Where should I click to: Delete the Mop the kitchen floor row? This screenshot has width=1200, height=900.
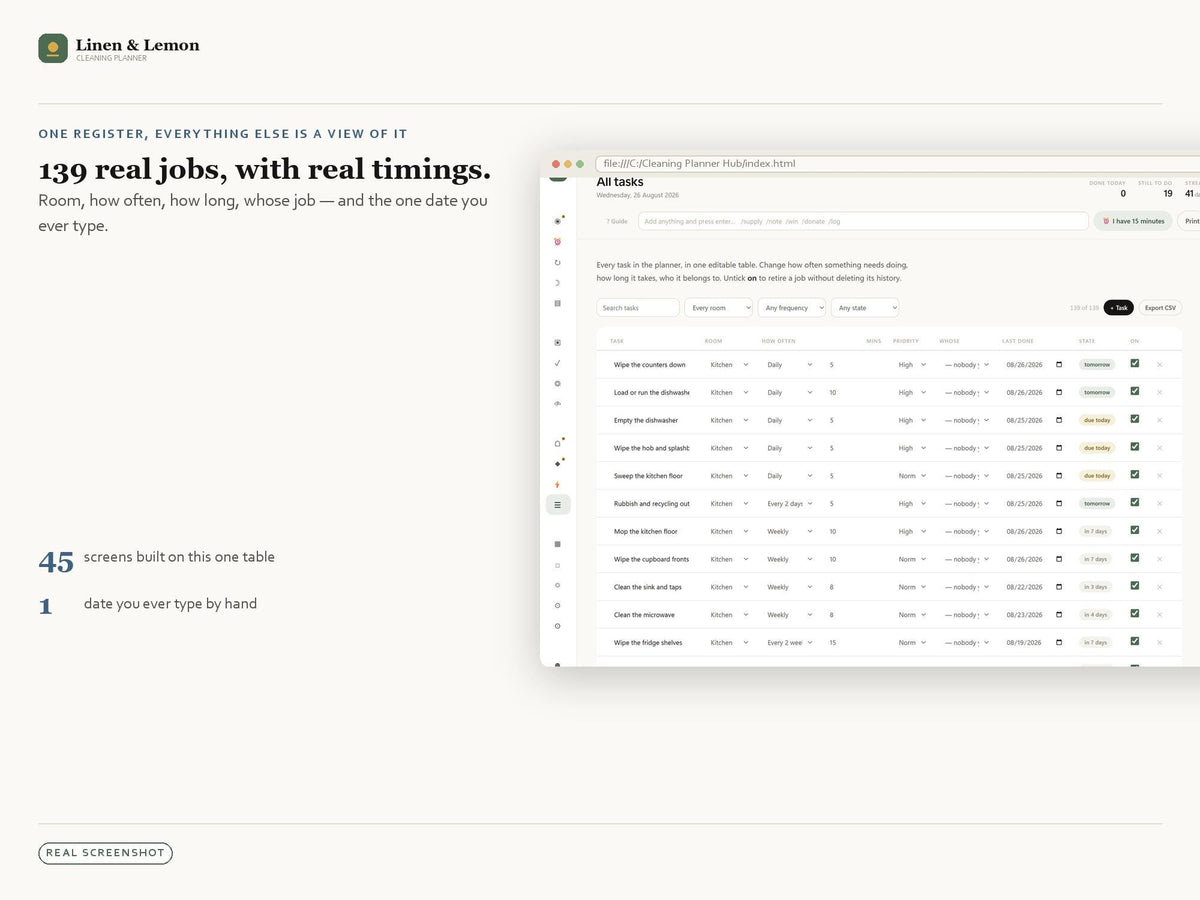click(1159, 531)
